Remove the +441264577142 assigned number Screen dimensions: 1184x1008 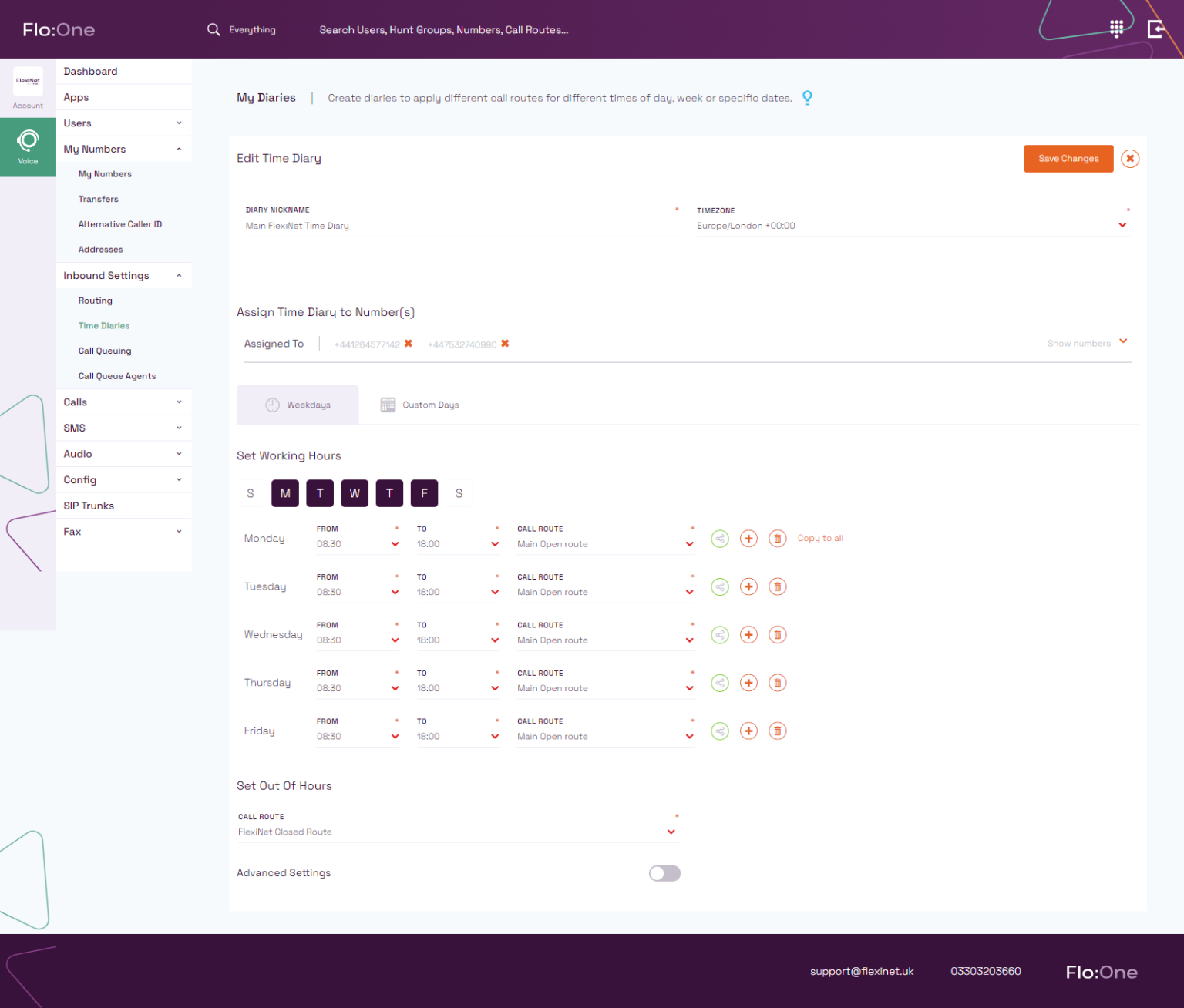pos(408,344)
